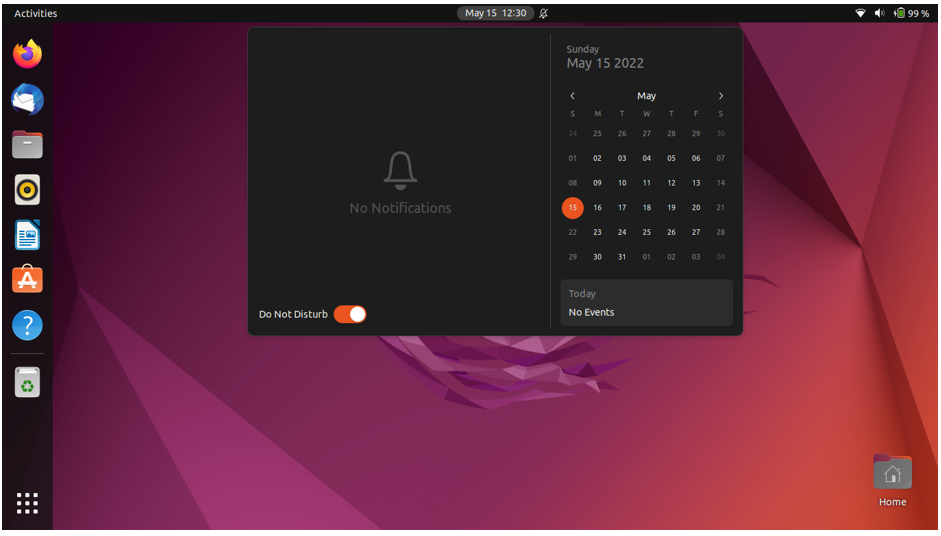This screenshot has height=536, width=941.
Task: Click the Wi-Fi status icon
Action: pyautogui.click(x=861, y=13)
